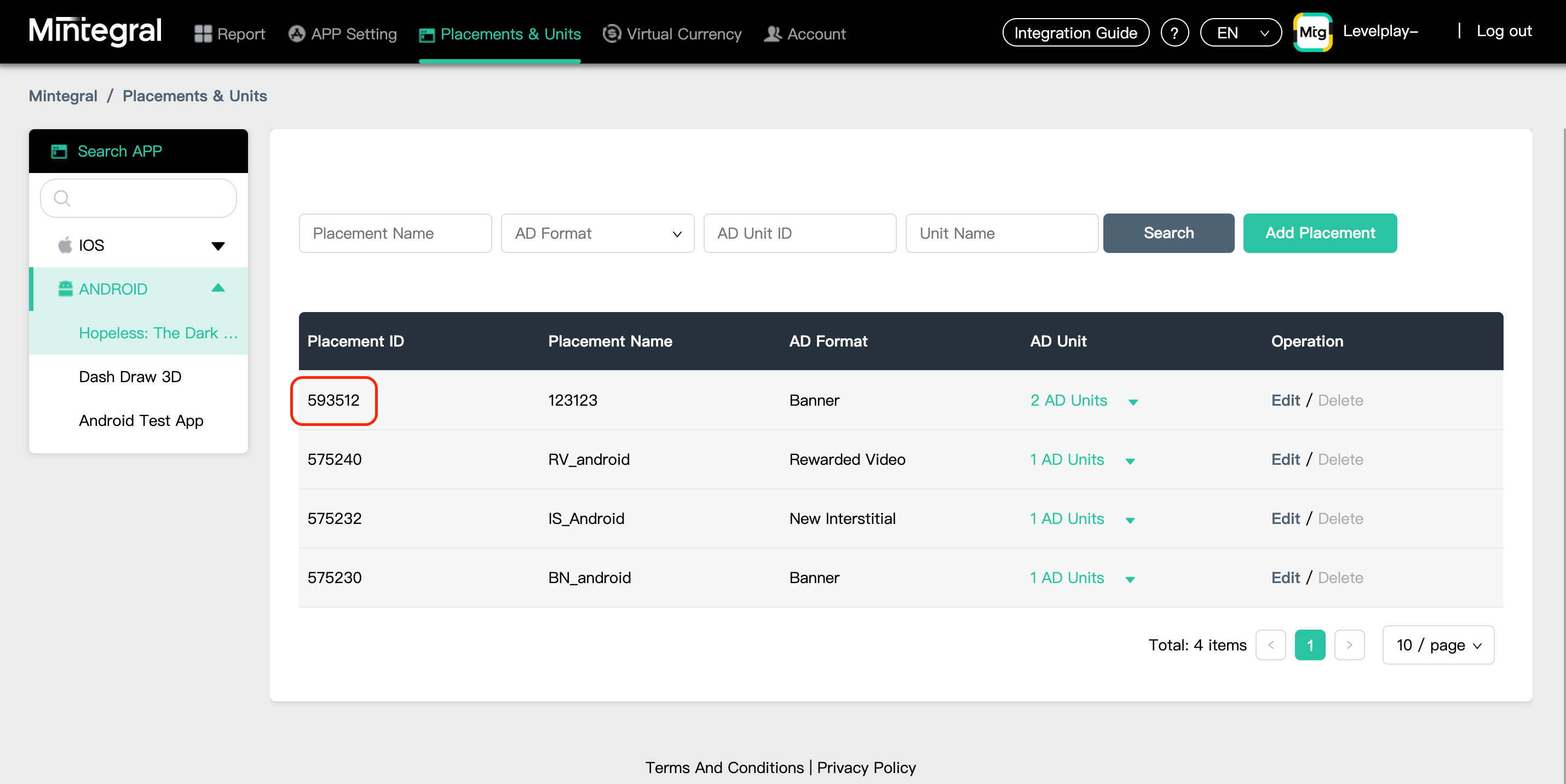Expand the IOS app list
The width and height of the screenshot is (1566, 784).
tap(217, 245)
